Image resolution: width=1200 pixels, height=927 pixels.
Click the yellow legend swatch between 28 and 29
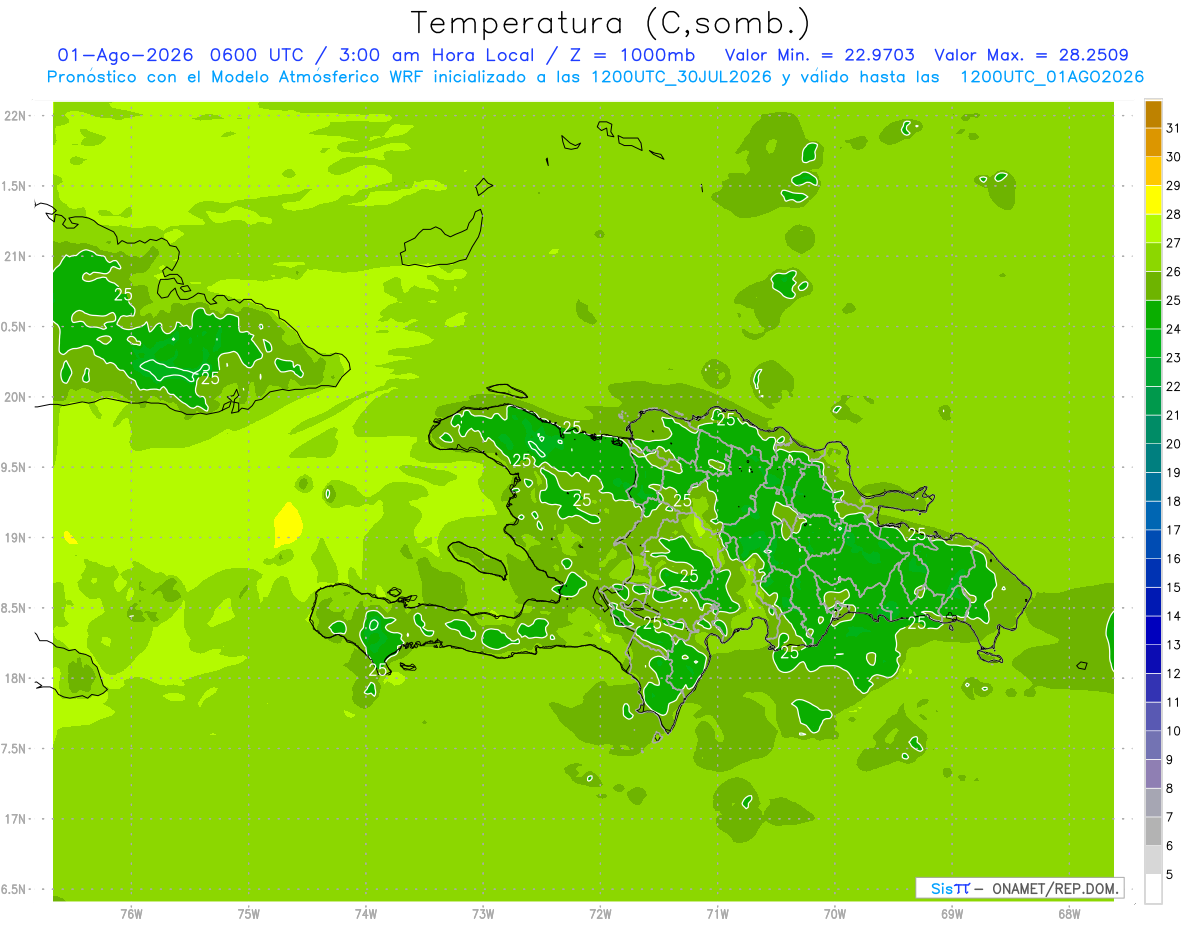1153,199
